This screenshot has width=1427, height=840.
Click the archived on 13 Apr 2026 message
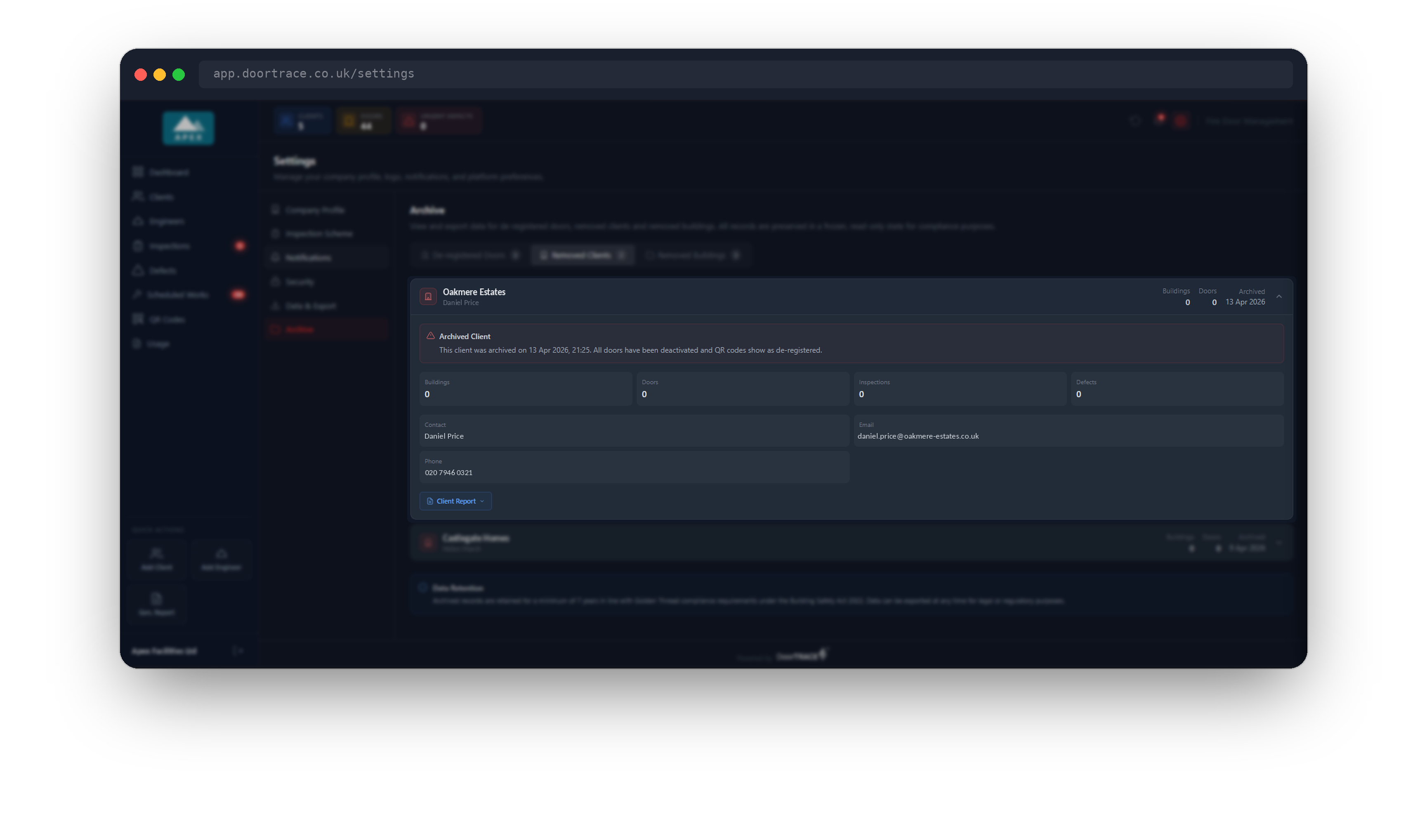pos(630,351)
